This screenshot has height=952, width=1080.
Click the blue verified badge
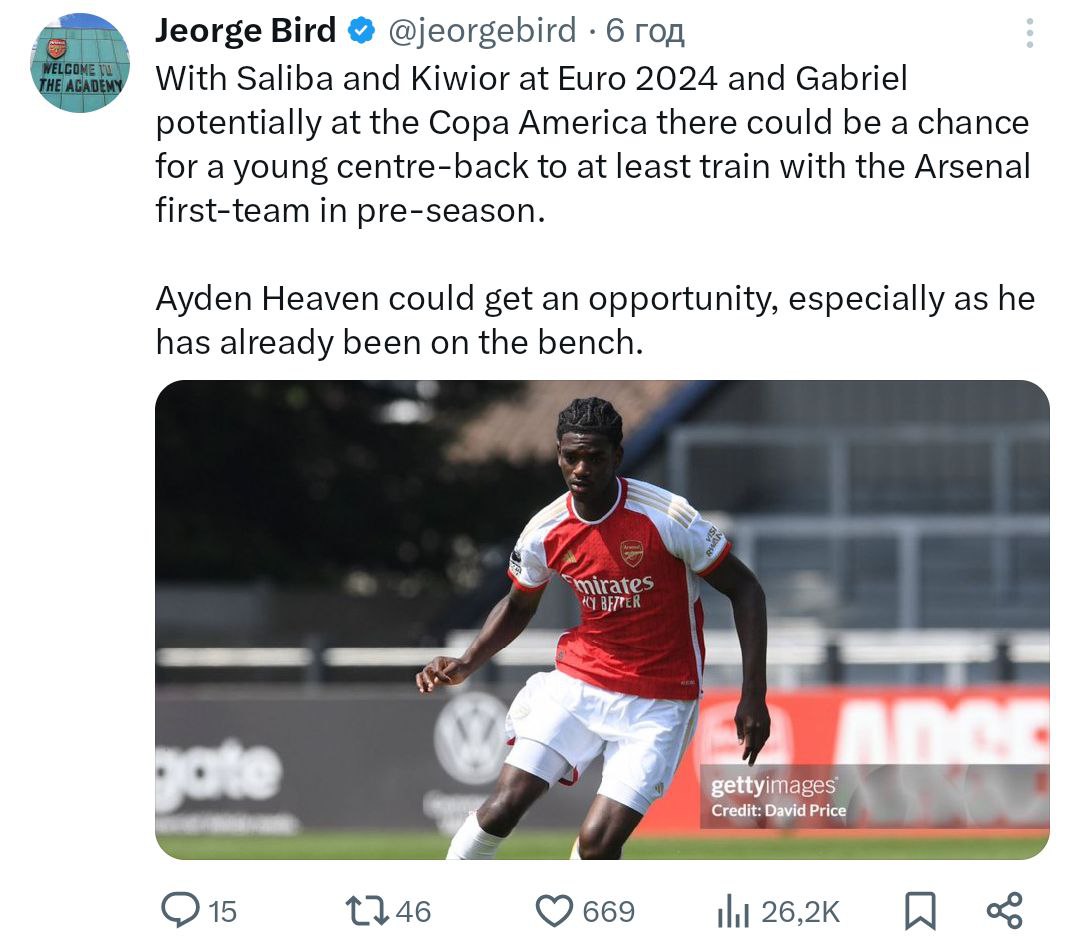coord(361,32)
